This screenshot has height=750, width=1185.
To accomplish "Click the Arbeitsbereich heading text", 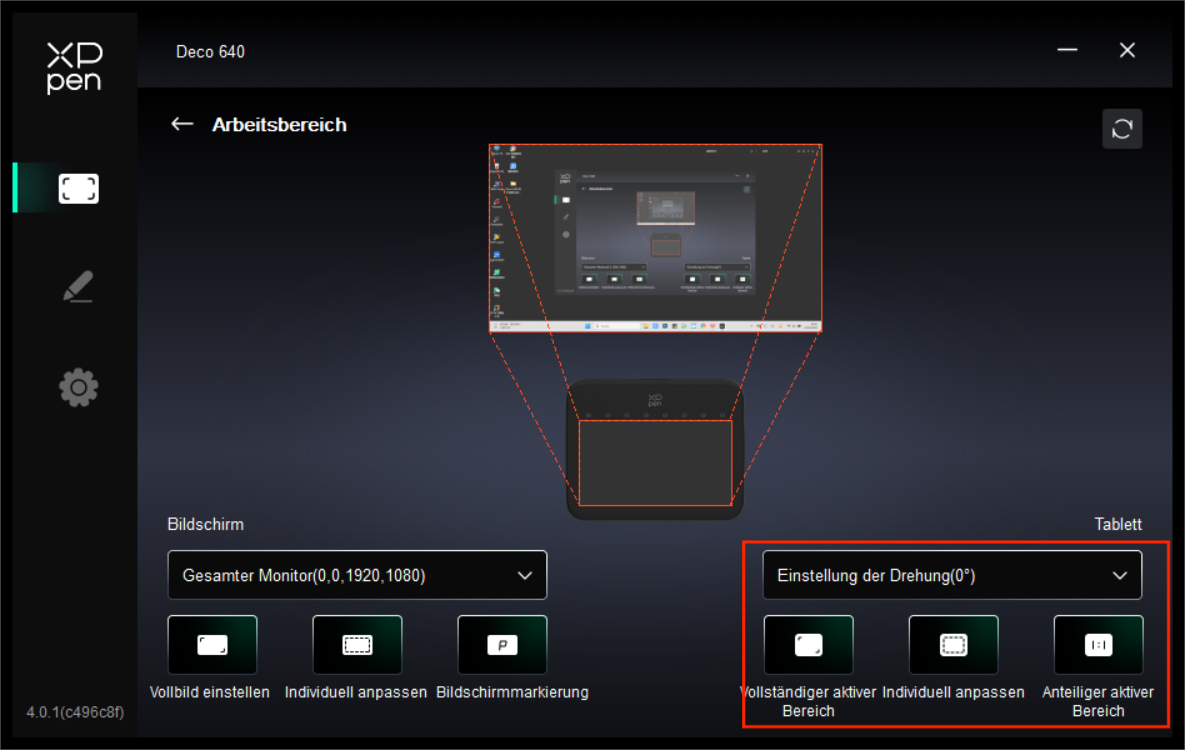I will 279,125.
